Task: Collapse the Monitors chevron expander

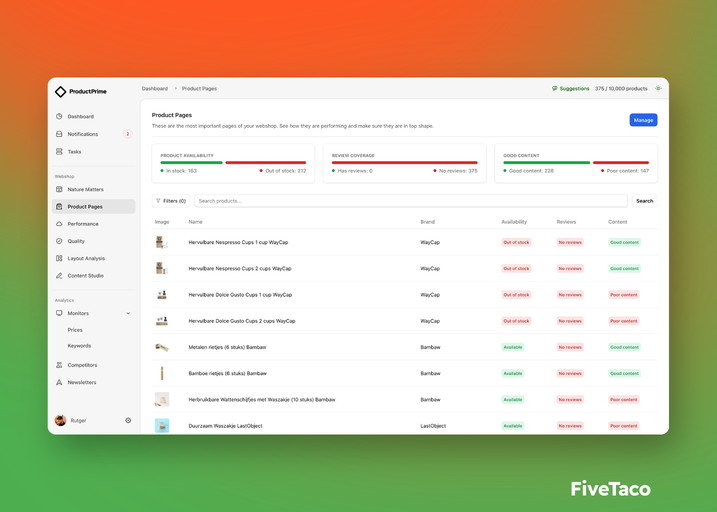Action: (128, 313)
